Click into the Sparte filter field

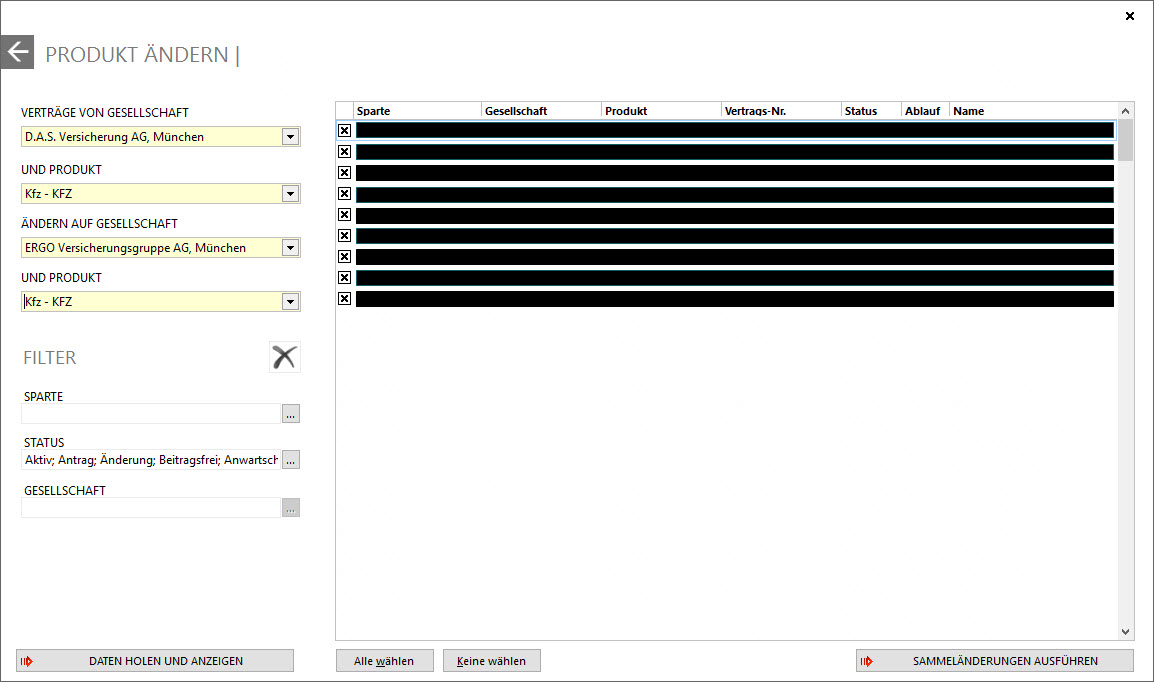tap(150, 414)
